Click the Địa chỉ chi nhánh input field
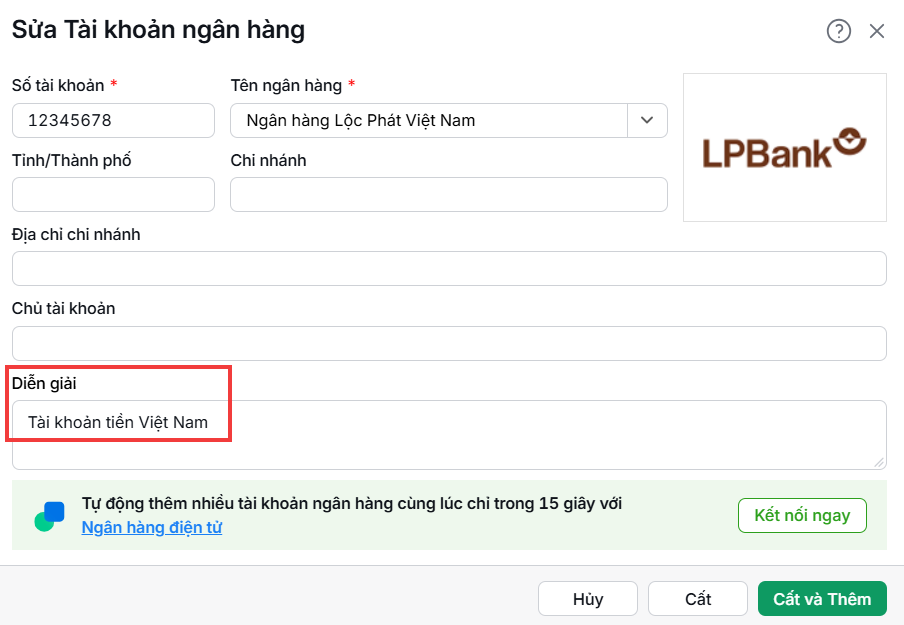Screen dimensions: 904x625 tap(449, 269)
